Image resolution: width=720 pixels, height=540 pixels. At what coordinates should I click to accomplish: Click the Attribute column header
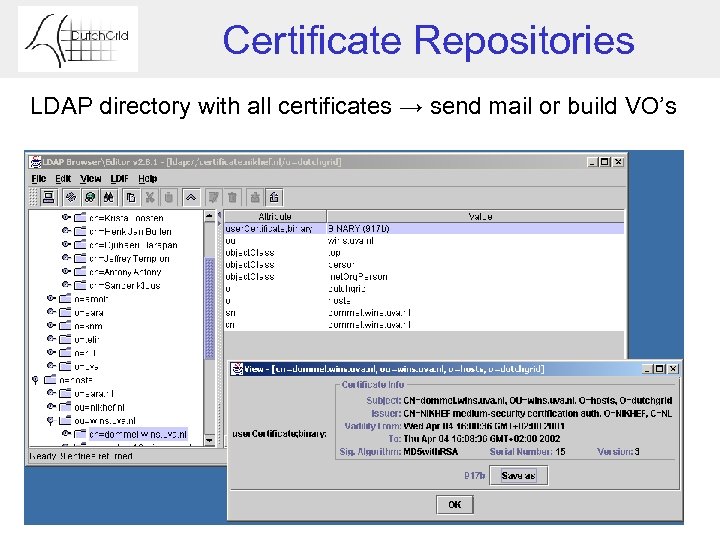(275, 216)
